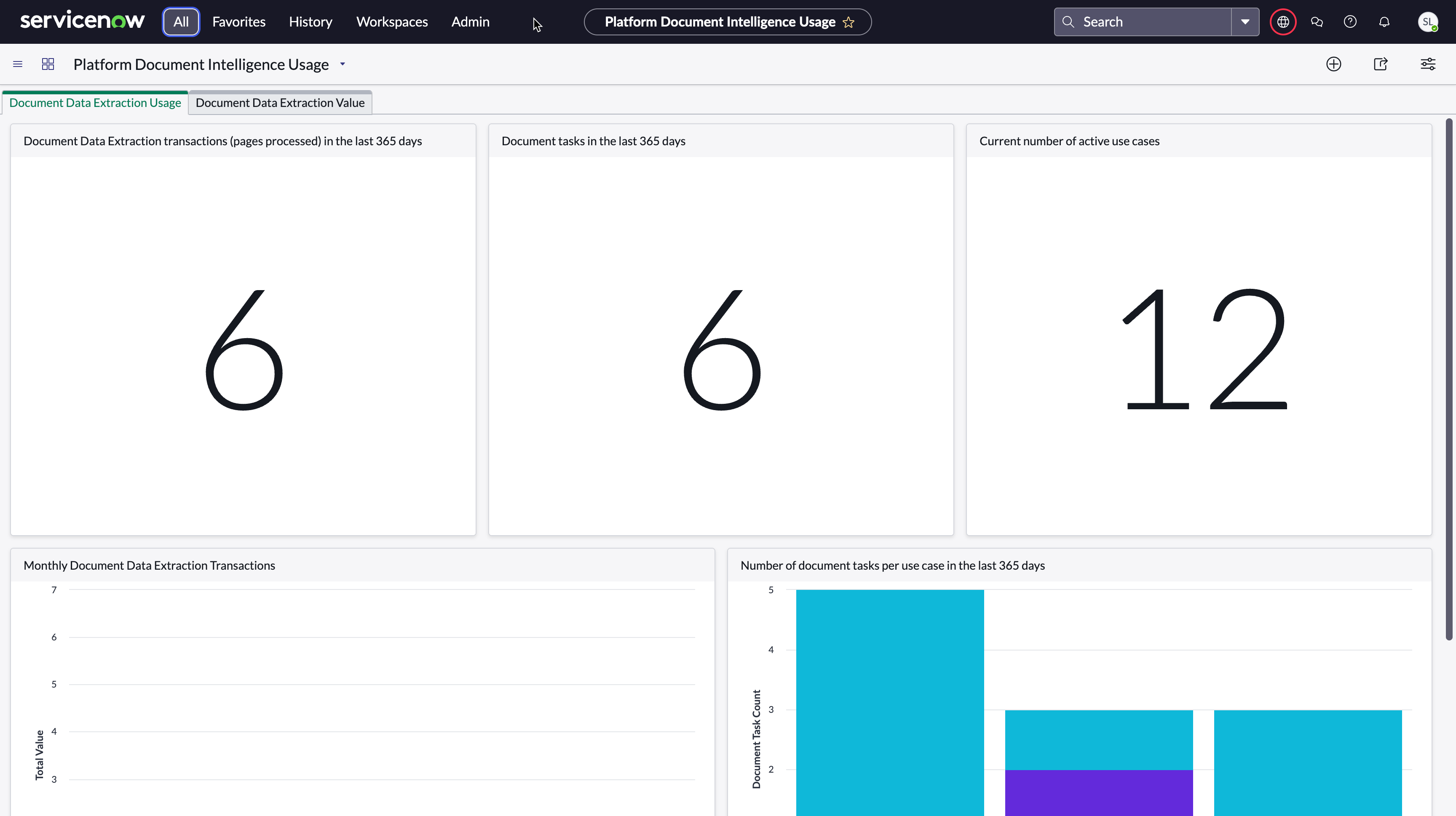Expand the dashboard title dropdown arrow
1456x816 pixels.
point(343,64)
